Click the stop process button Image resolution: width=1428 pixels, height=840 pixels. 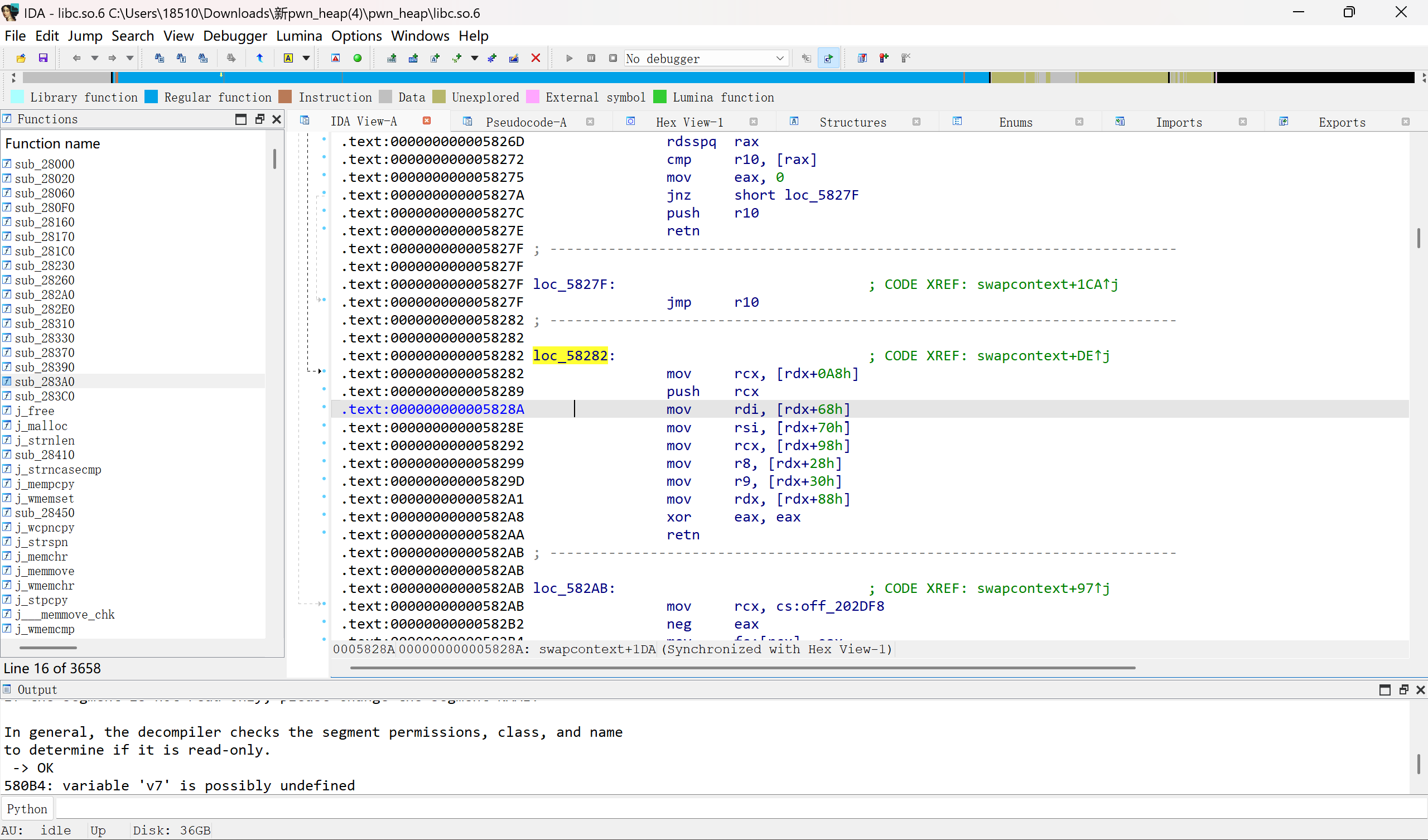click(612, 58)
